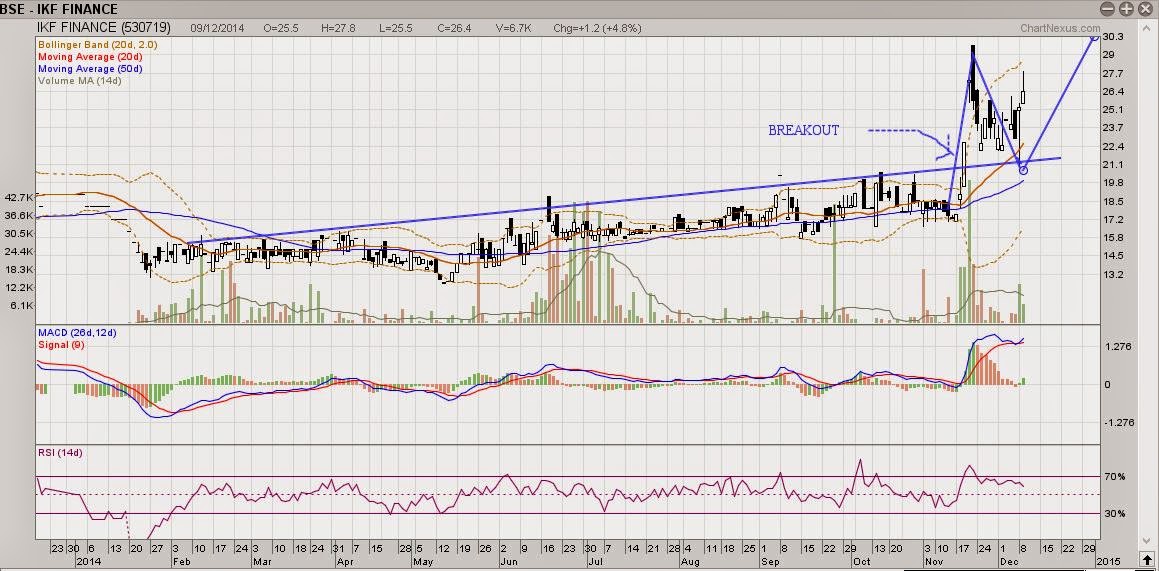
Task: Click the 'BSE - IKF FINANCE' title
Action: coord(59,9)
